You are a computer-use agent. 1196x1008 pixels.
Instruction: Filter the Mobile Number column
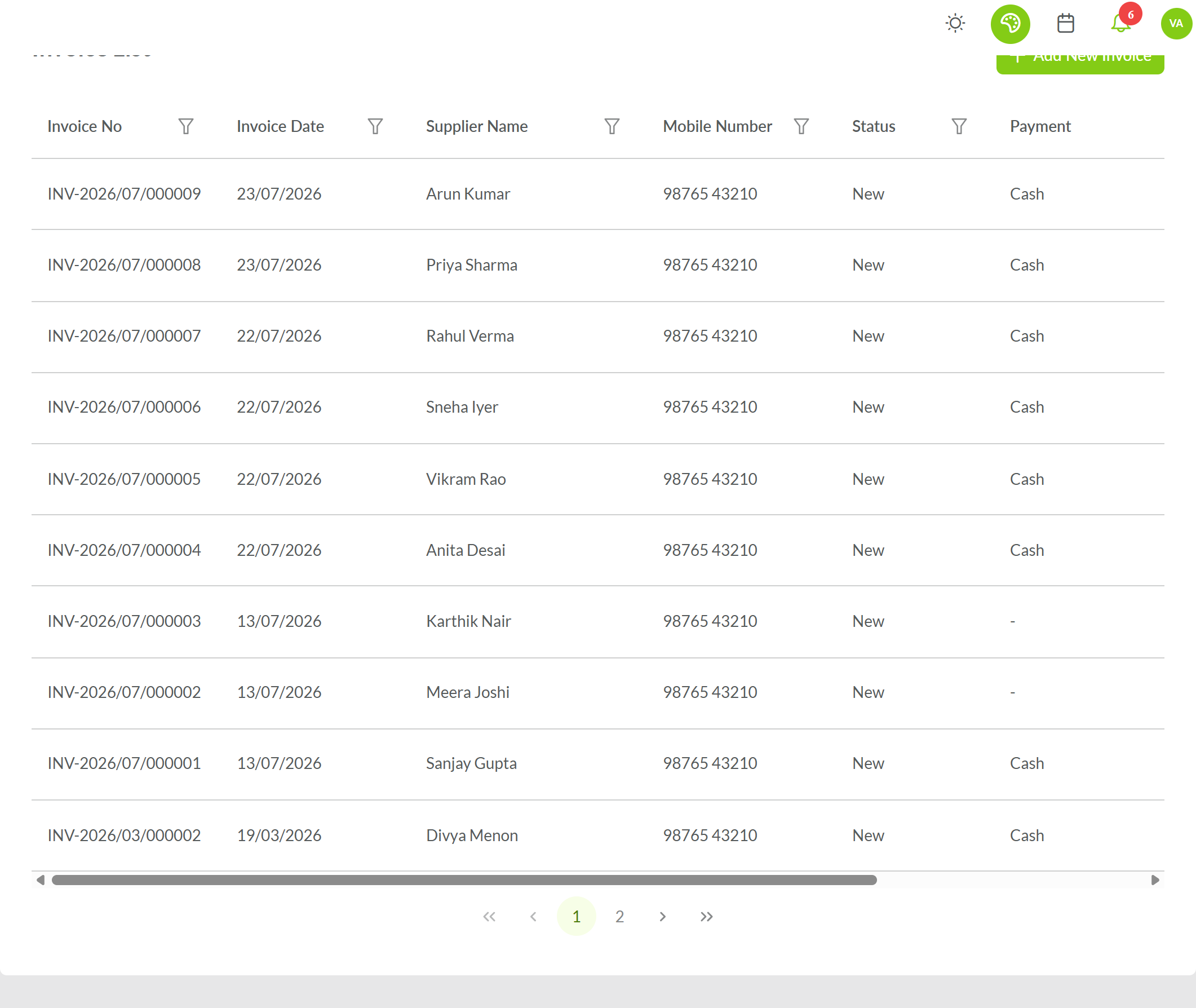point(801,126)
